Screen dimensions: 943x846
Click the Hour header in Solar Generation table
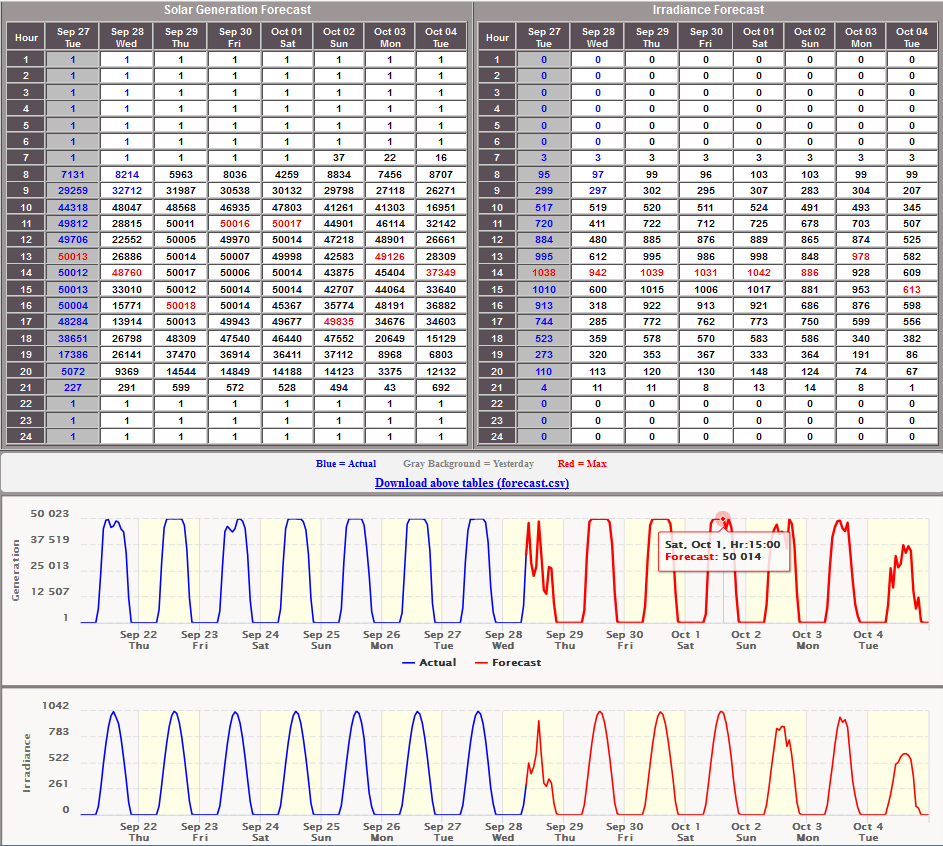(26, 37)
